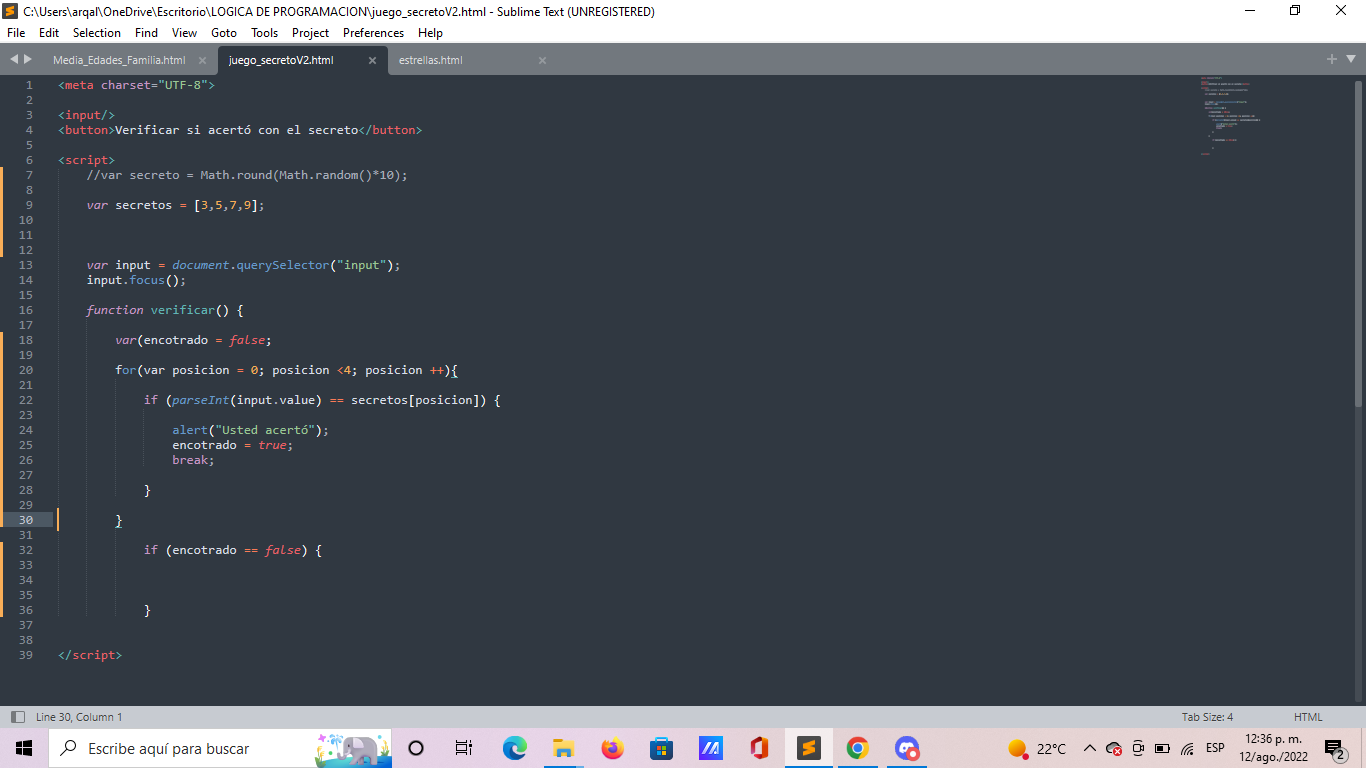Close the Media_Edades_Familia.html tab
The height and width of the screenshot is (768, 1366).
203,61
